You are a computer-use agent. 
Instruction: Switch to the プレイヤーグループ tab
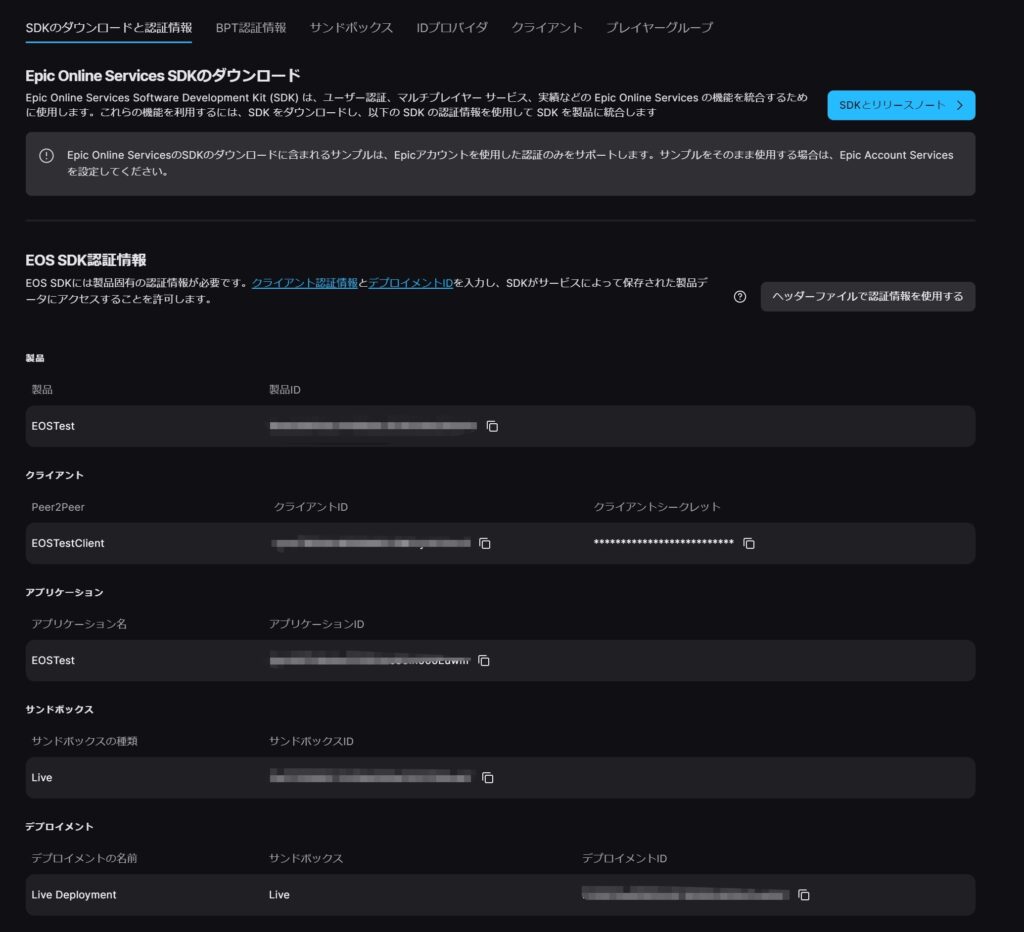(657, 28)
